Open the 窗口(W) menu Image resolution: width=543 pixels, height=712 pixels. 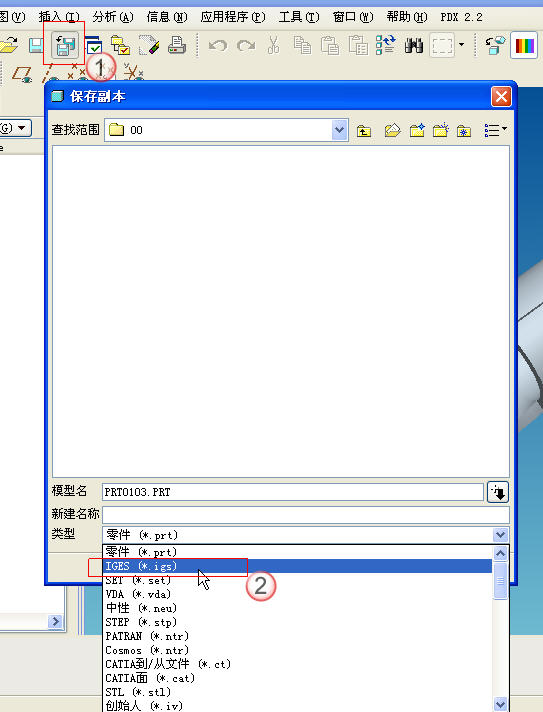(353, 17)
